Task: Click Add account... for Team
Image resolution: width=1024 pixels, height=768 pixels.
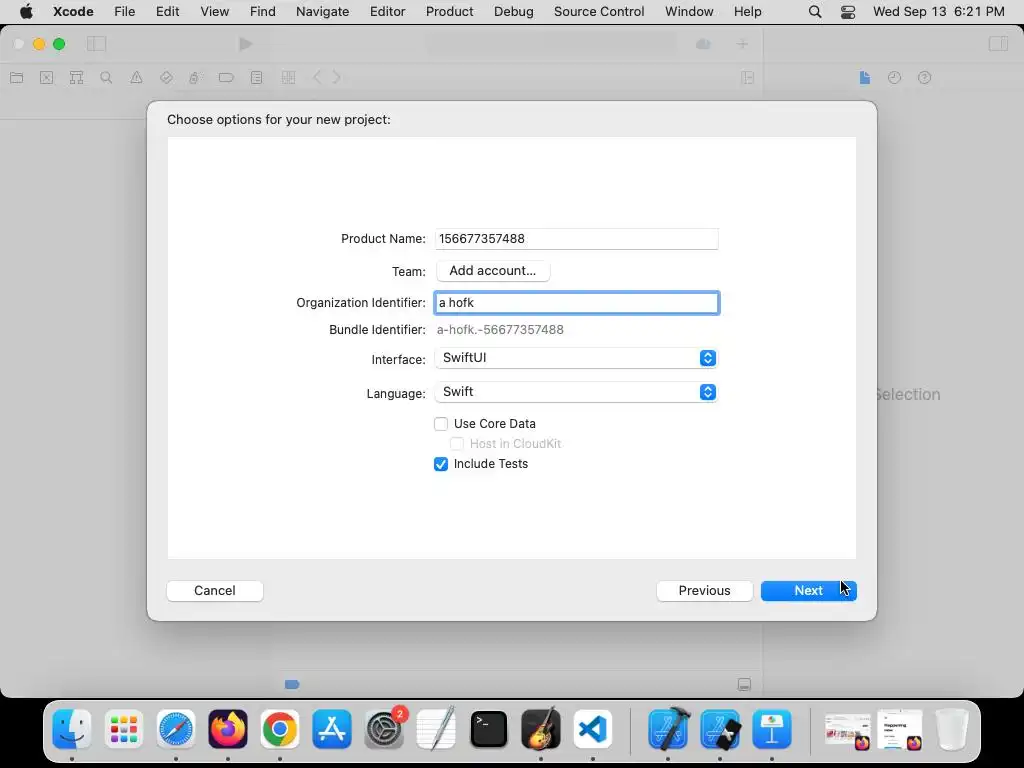Action: coord(492,270)
